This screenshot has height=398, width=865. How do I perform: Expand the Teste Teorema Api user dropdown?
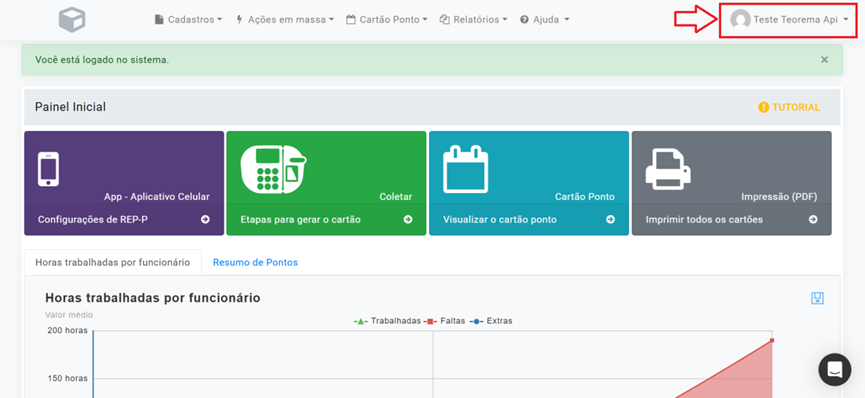point(789,19)
